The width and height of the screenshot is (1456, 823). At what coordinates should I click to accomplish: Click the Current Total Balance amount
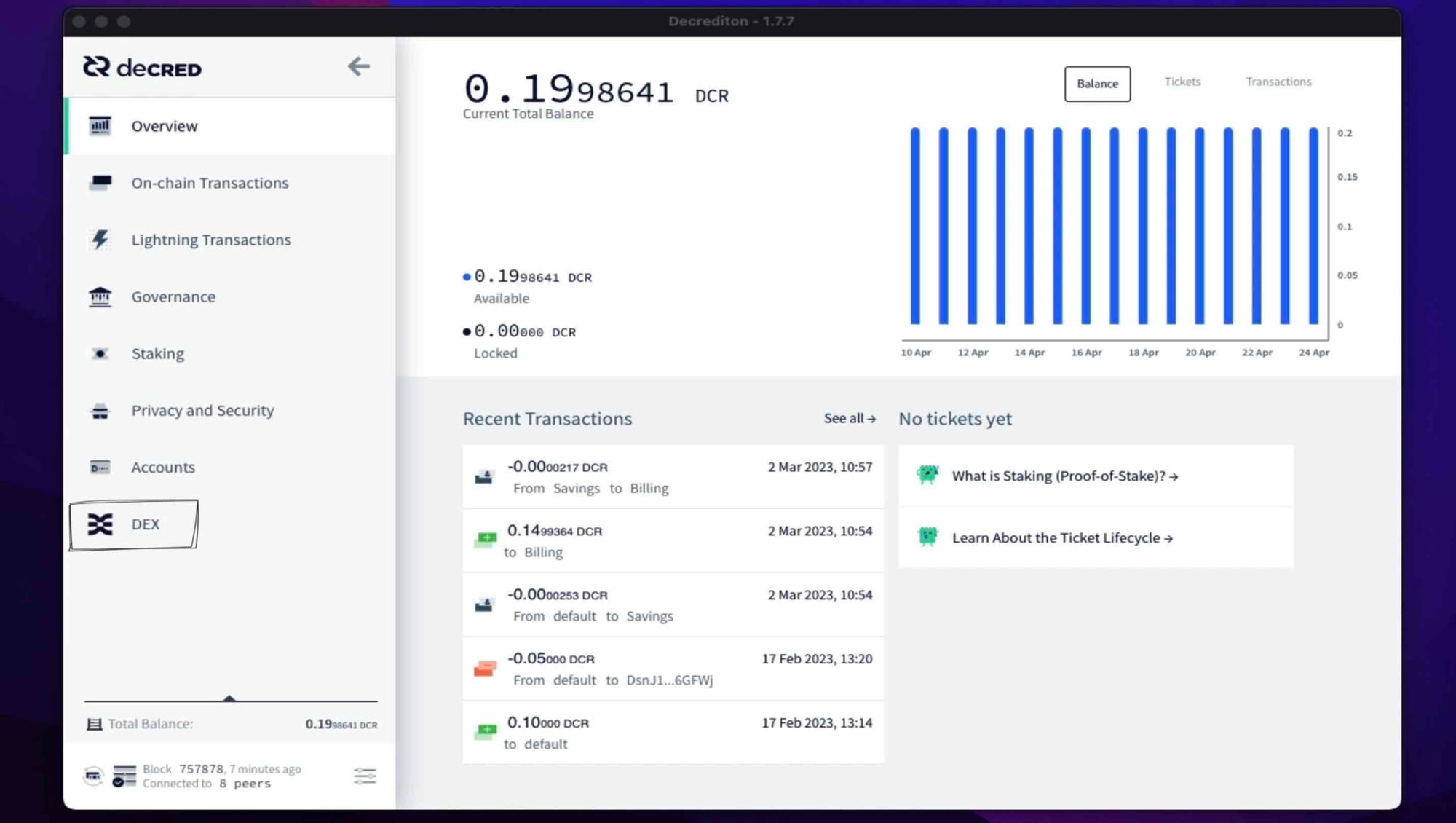tap(596, 90)
